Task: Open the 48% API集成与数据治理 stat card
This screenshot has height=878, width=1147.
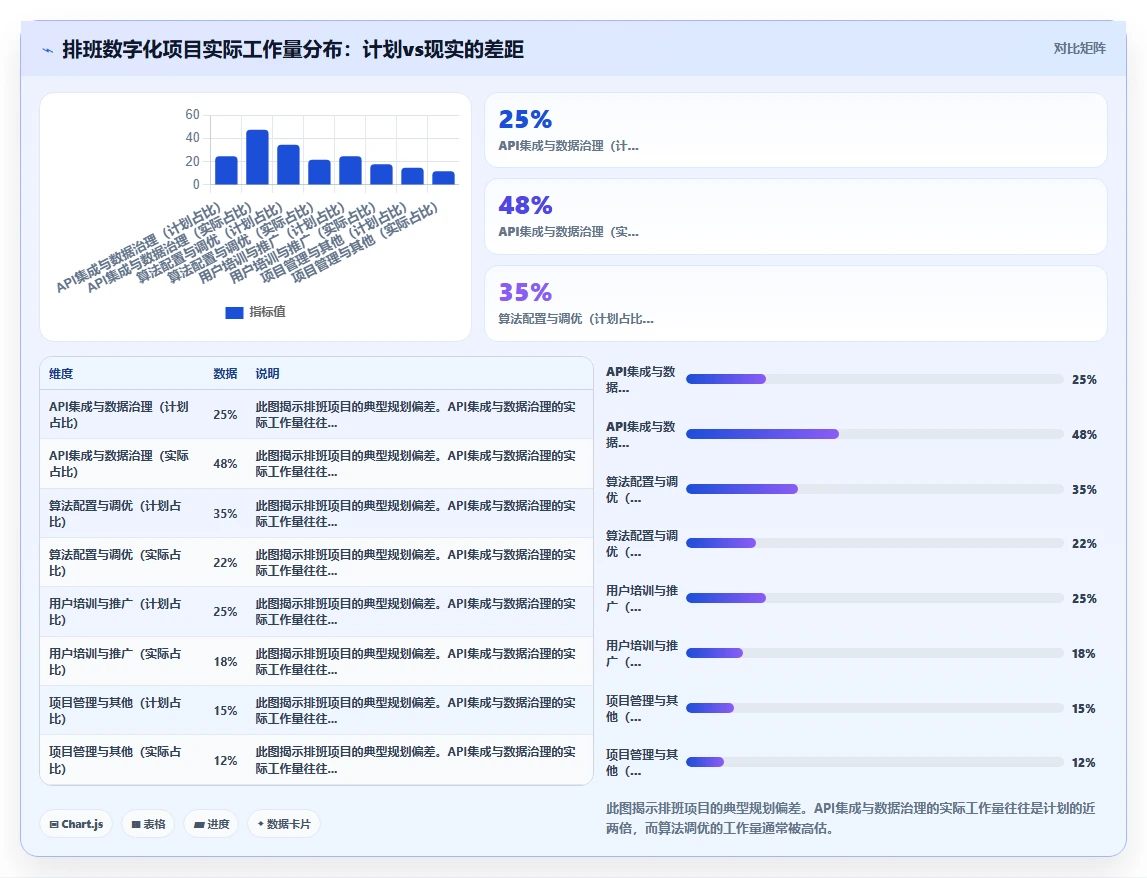Action: (796, 217)
